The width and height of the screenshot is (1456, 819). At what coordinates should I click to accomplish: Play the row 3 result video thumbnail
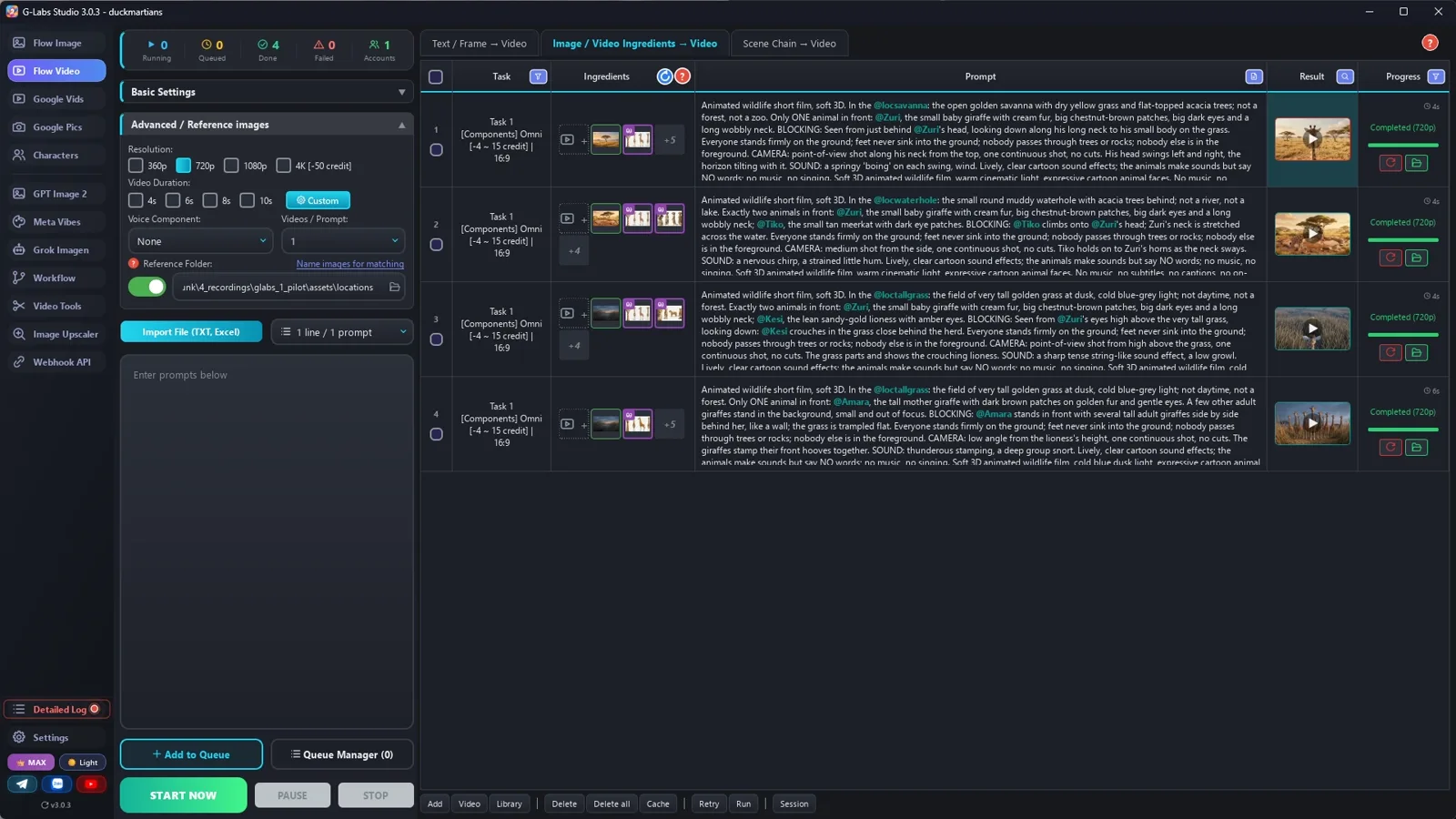point(1312,329)
